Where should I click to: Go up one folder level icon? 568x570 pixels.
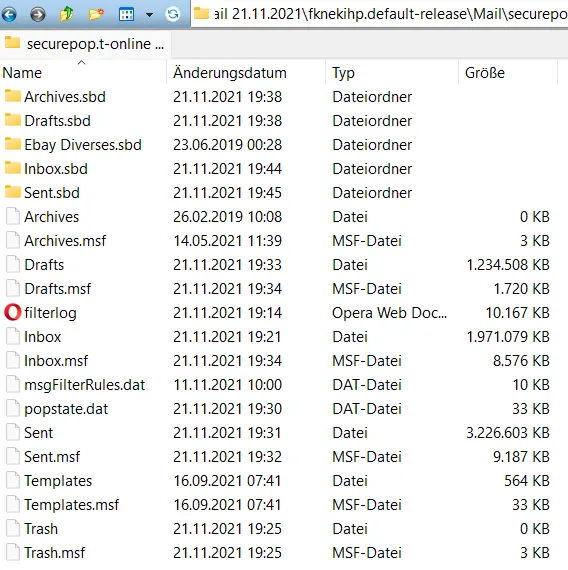(x=67, y=15)
